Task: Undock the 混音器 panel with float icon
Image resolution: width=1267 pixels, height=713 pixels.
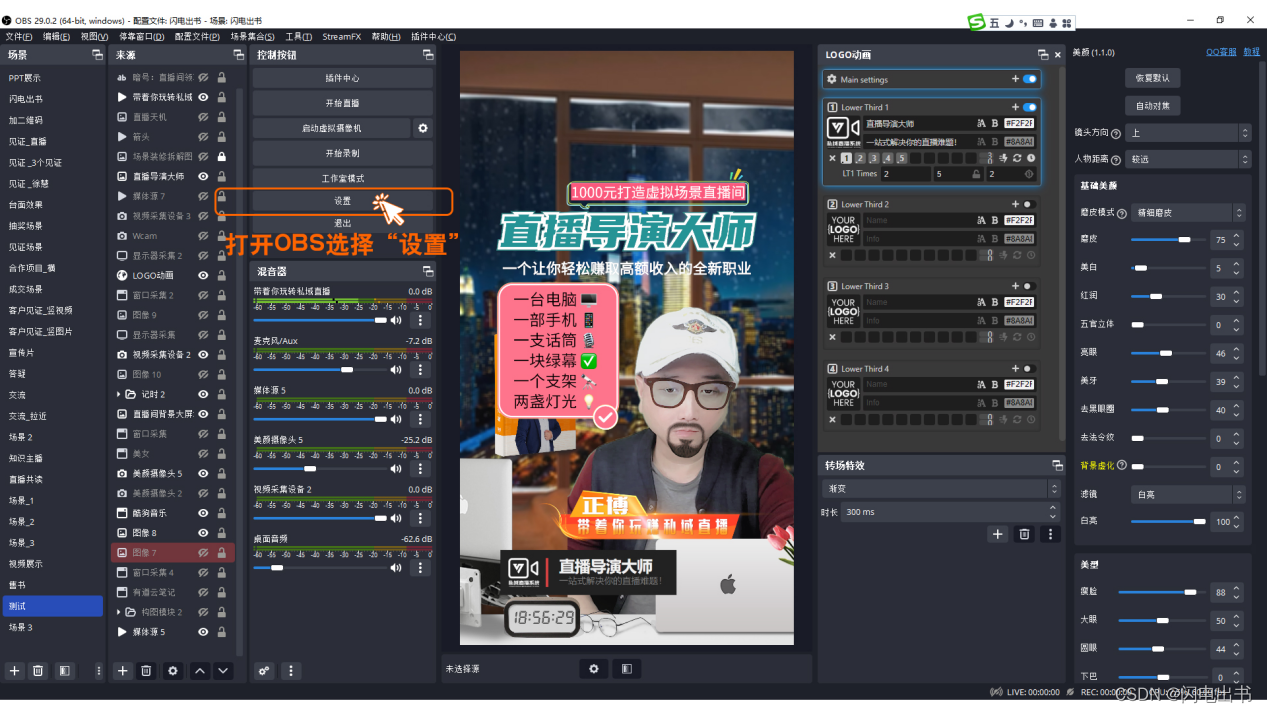Action: pos(428,271)
